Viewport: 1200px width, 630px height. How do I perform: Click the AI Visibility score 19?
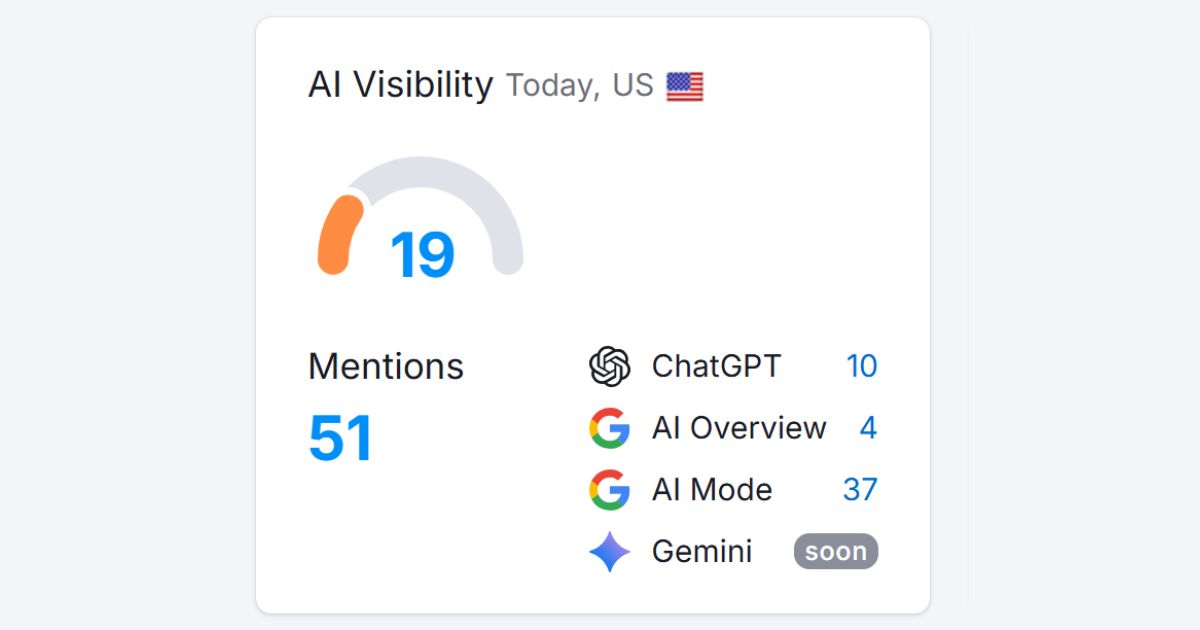(x=422, y=255)
